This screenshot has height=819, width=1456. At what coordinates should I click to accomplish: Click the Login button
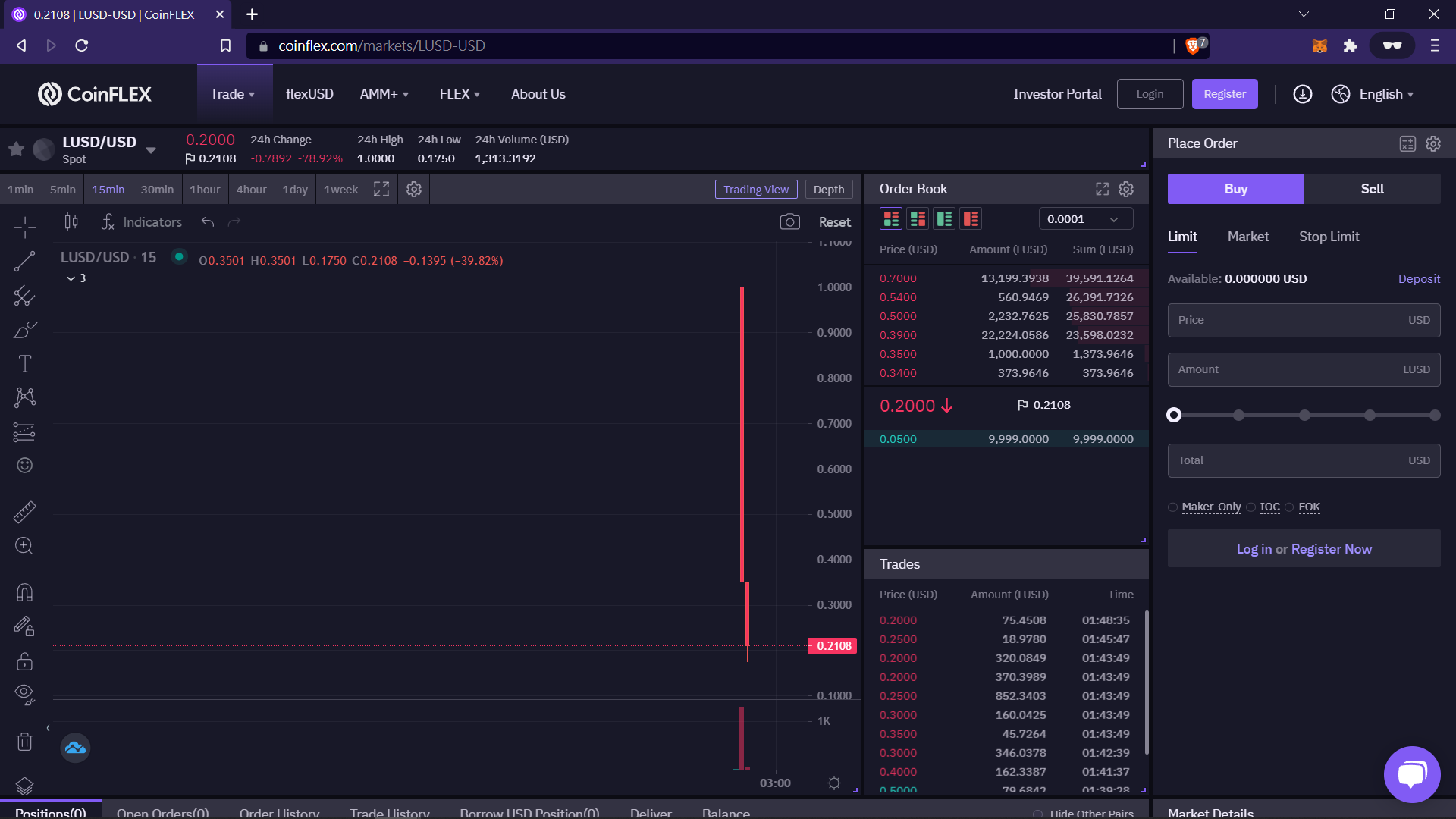coord(1150,94)
